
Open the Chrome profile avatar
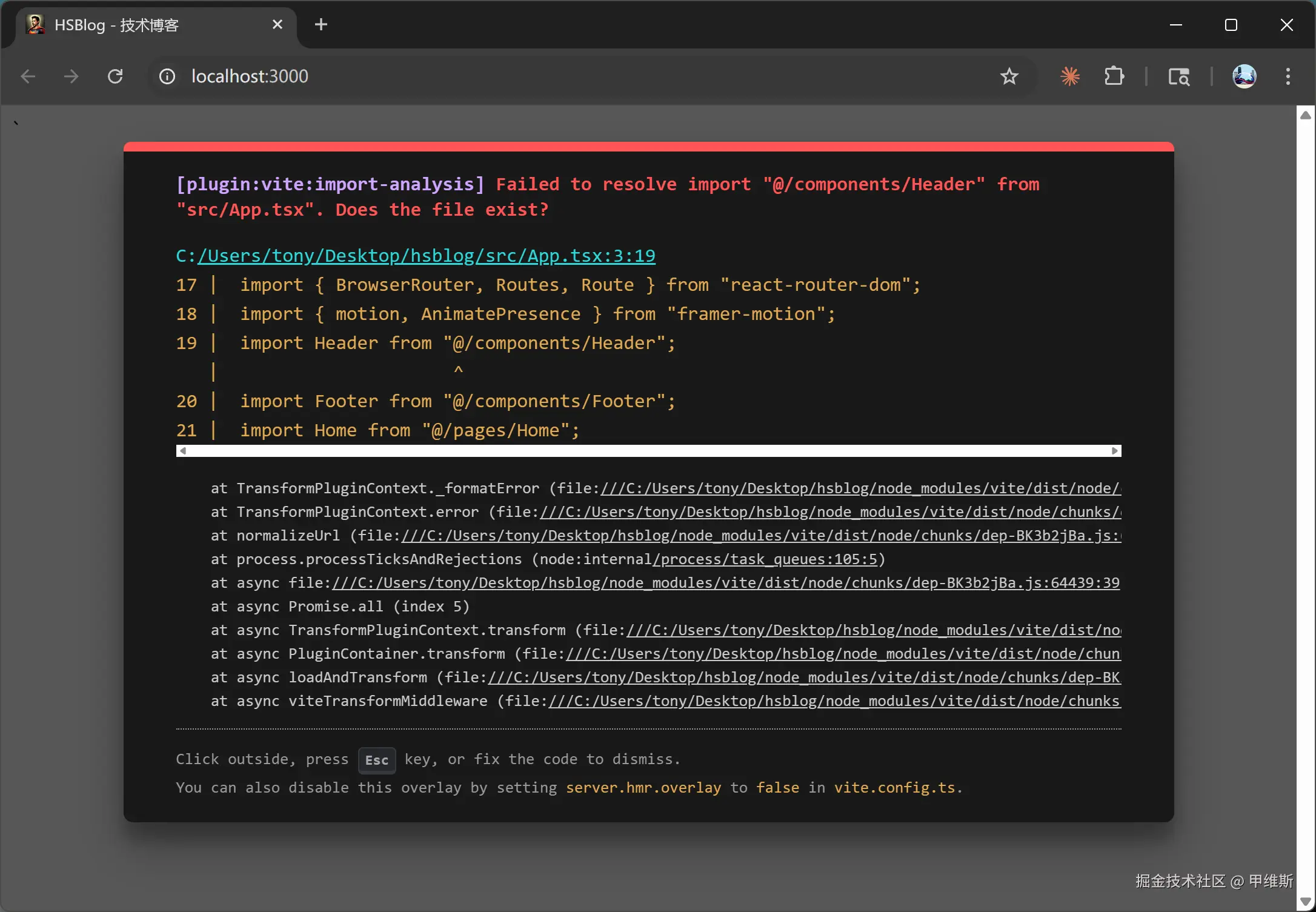pos(1244,76)
